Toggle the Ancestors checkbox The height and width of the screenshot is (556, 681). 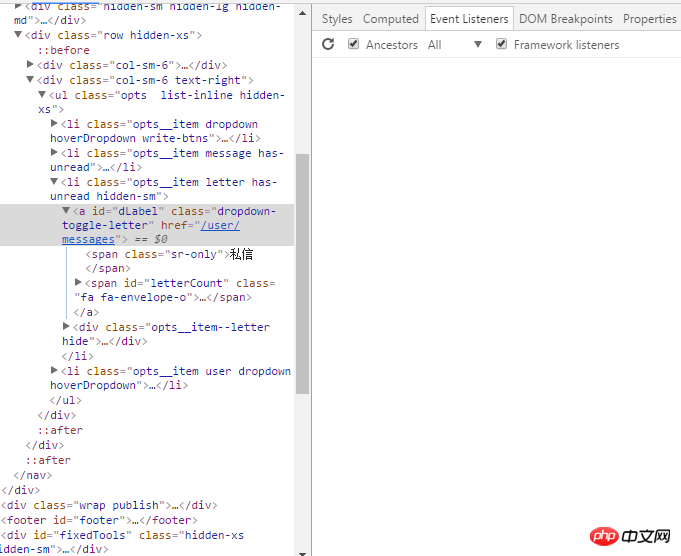(354, 44)
